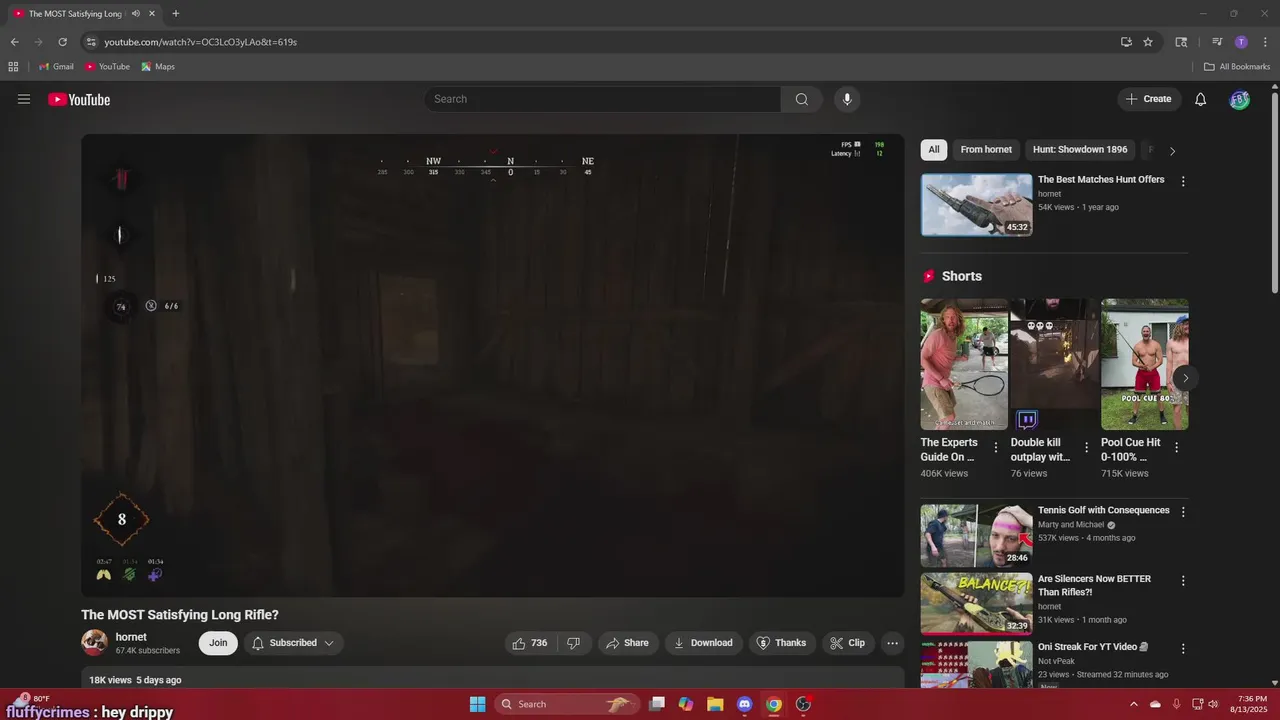Viewport: 1280px width, 720px height.
Task: Go to the YouTube home logo
Action: click(x=79, y=99)
